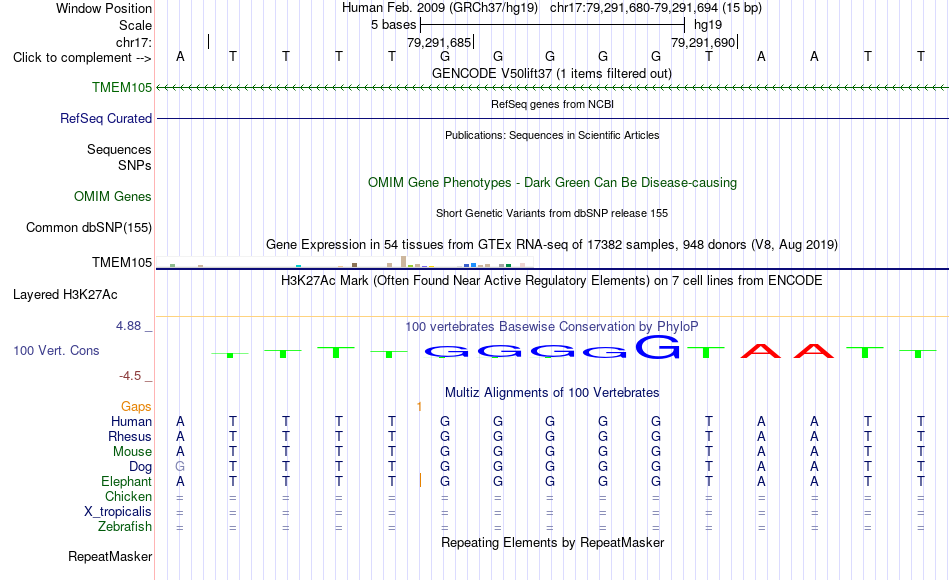Click the RepeatMasker track label
This screenshot has height=580, width=950.
pyautogui.click(x=110, y=557)
